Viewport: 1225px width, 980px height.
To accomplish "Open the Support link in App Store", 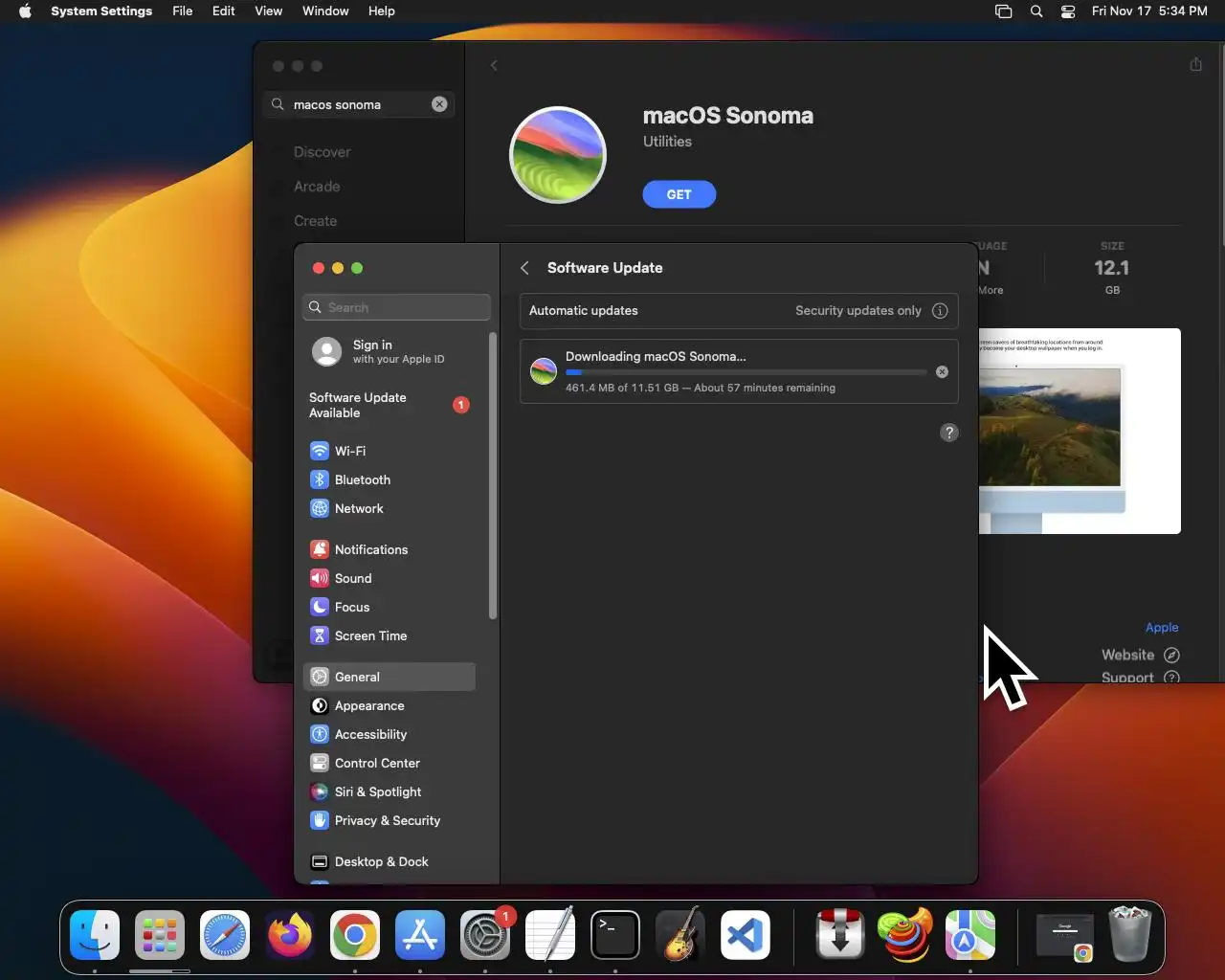I will [1140, 676].
